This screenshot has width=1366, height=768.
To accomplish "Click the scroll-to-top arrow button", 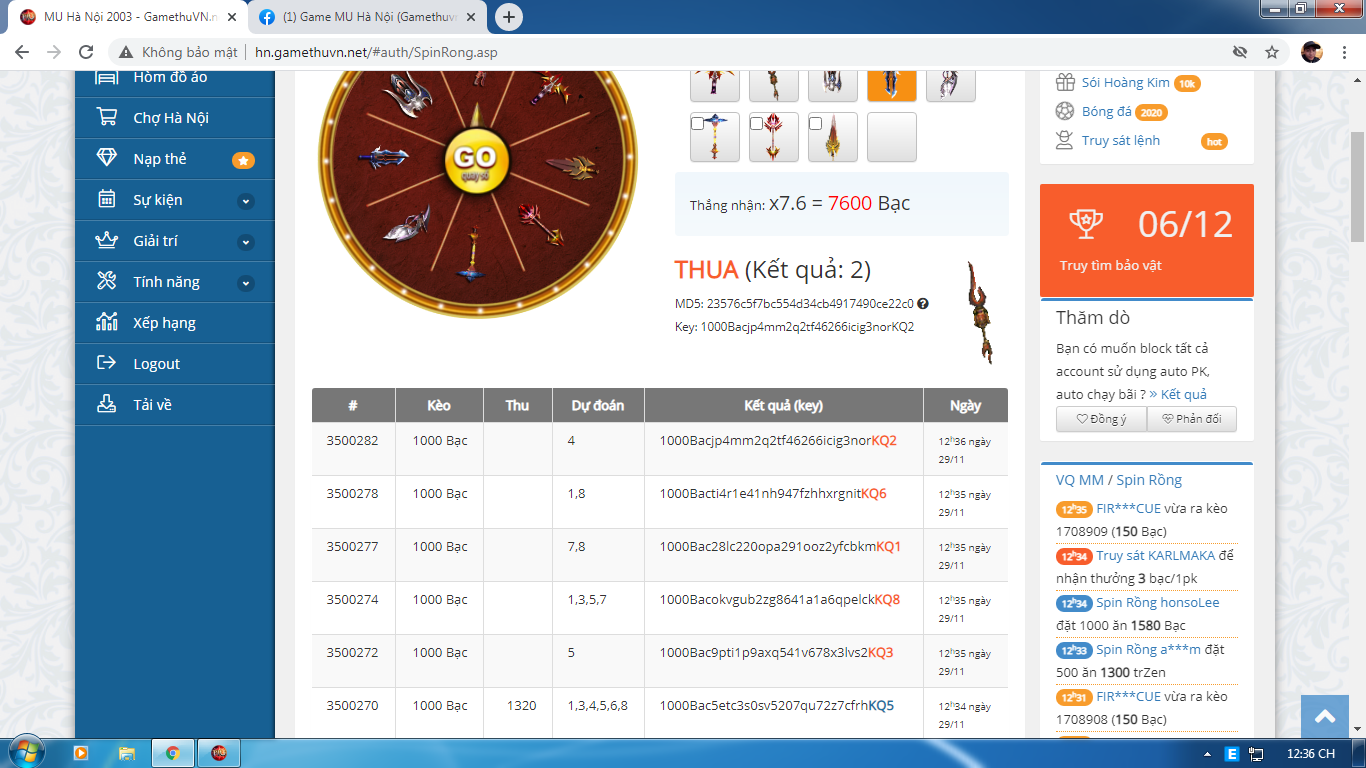I will click(1325, 716).
